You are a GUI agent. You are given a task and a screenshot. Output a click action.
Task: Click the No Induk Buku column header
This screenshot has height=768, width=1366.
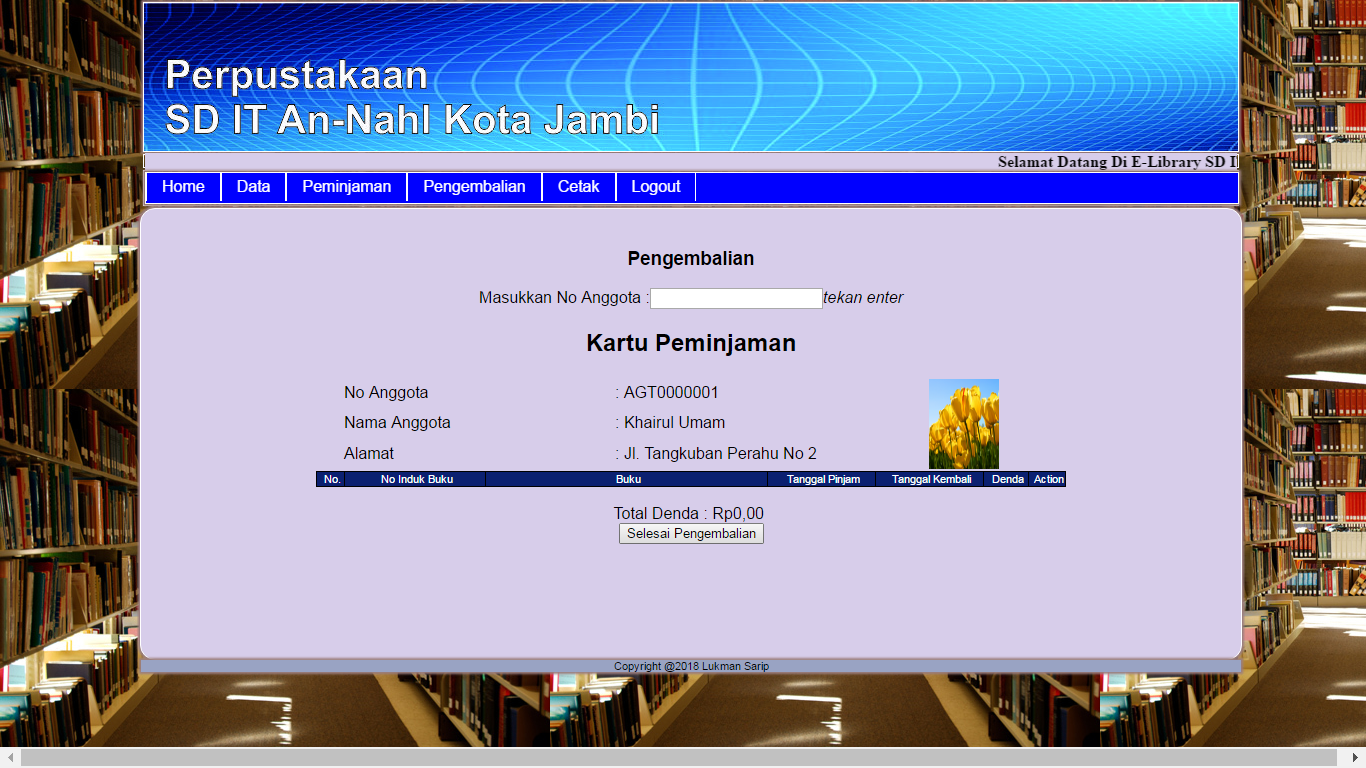416,480
